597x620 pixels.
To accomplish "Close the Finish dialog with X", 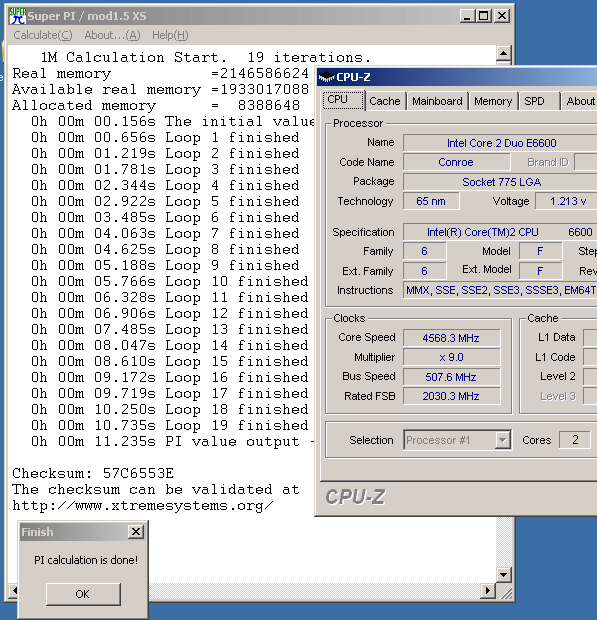I will pyautogui.click(x=136, y=532).
